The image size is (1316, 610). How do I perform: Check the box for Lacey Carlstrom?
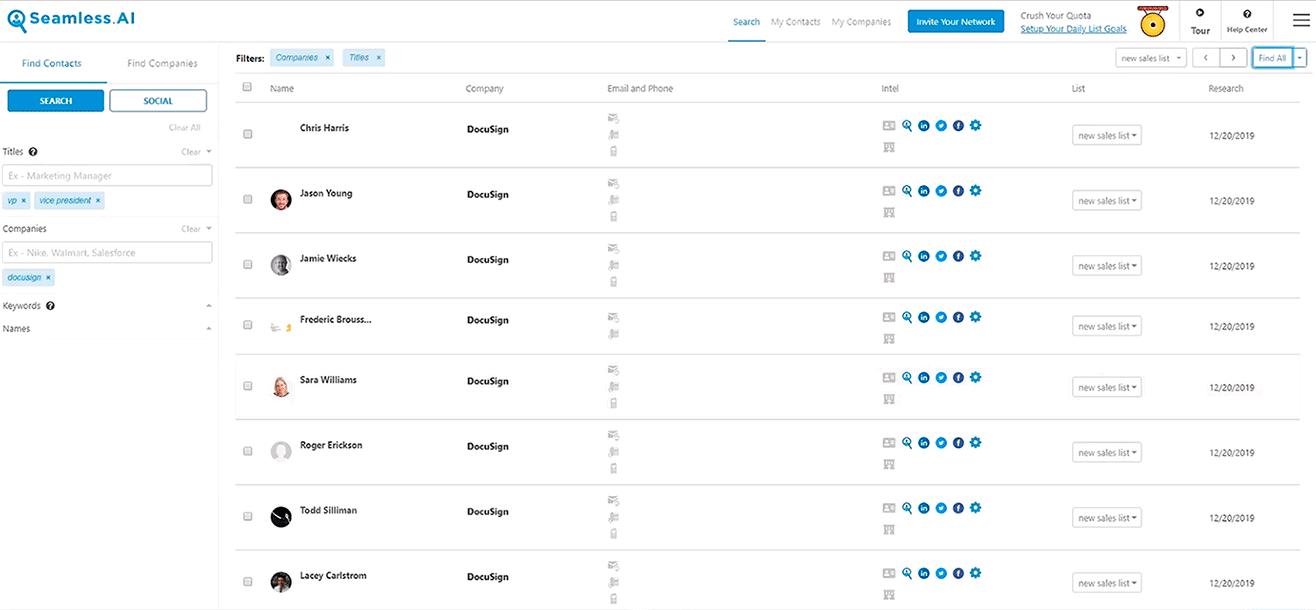click(x=247, y=581)
